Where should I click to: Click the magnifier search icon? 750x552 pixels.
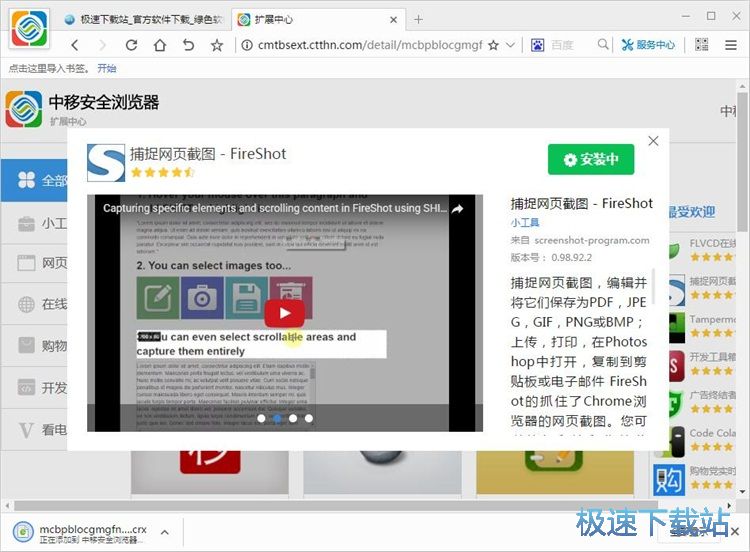tap(603, 44)
